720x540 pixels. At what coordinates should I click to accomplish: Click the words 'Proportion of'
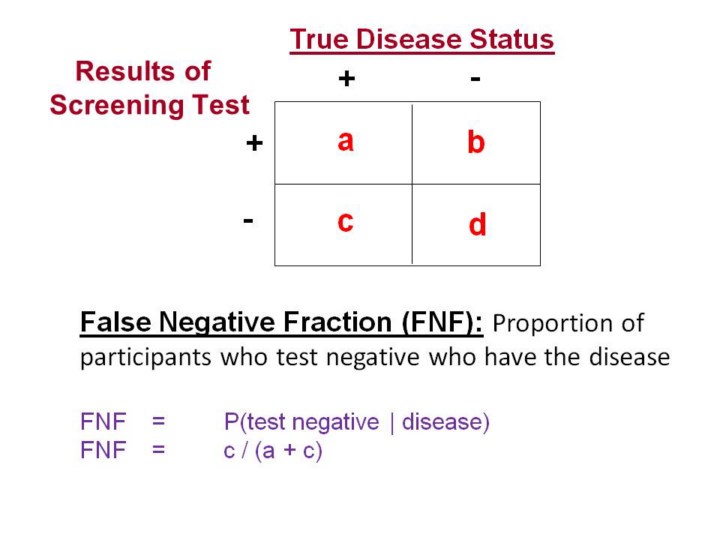point(569,324)
